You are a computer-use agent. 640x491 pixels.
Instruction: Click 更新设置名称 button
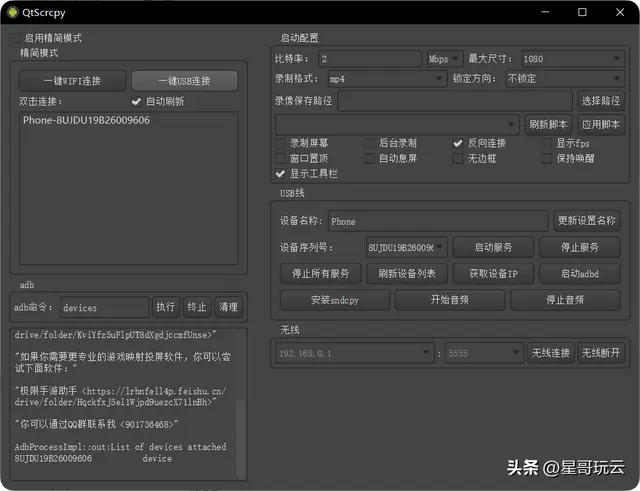click(x=587, y=221)
